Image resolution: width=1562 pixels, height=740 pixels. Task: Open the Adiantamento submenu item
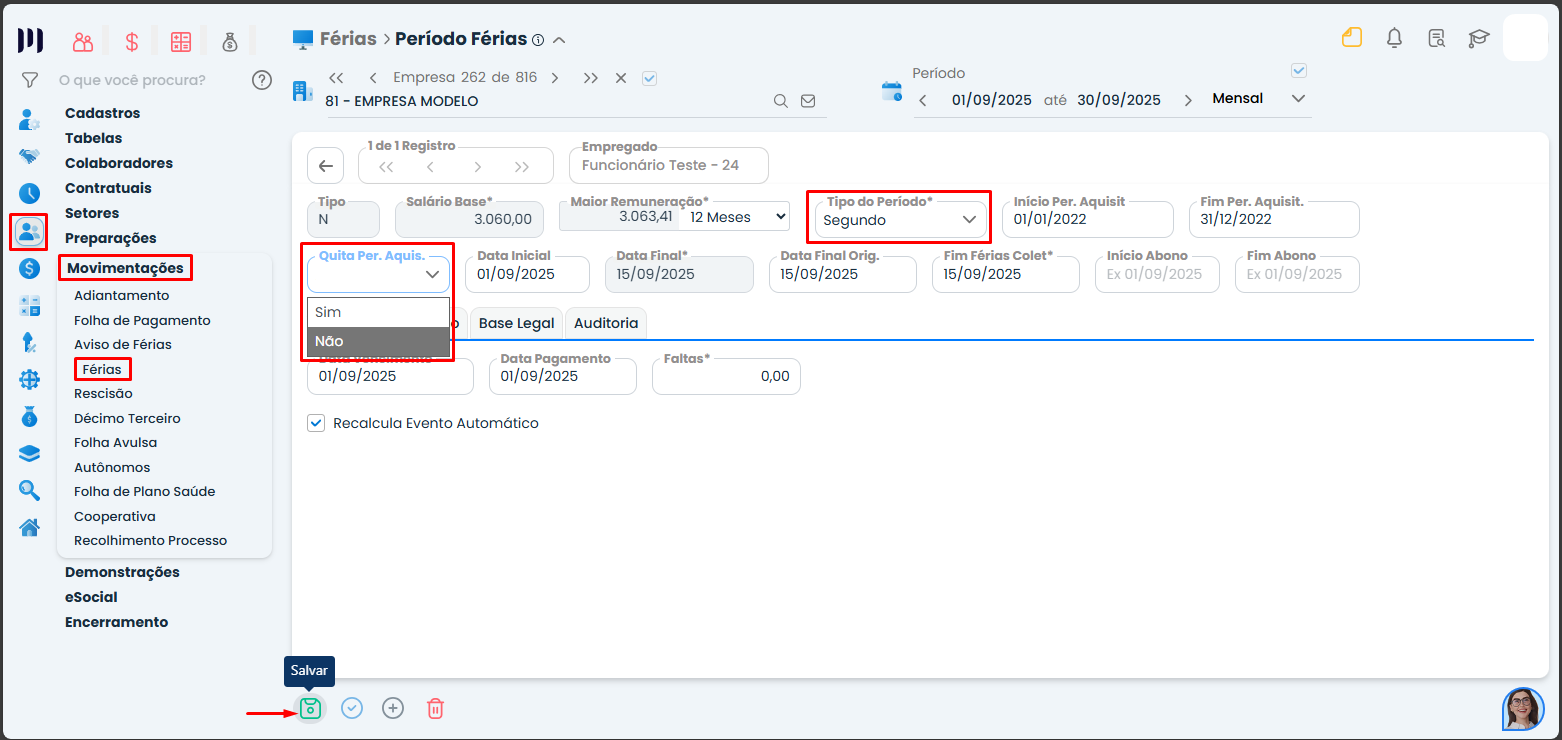(122, 295)
